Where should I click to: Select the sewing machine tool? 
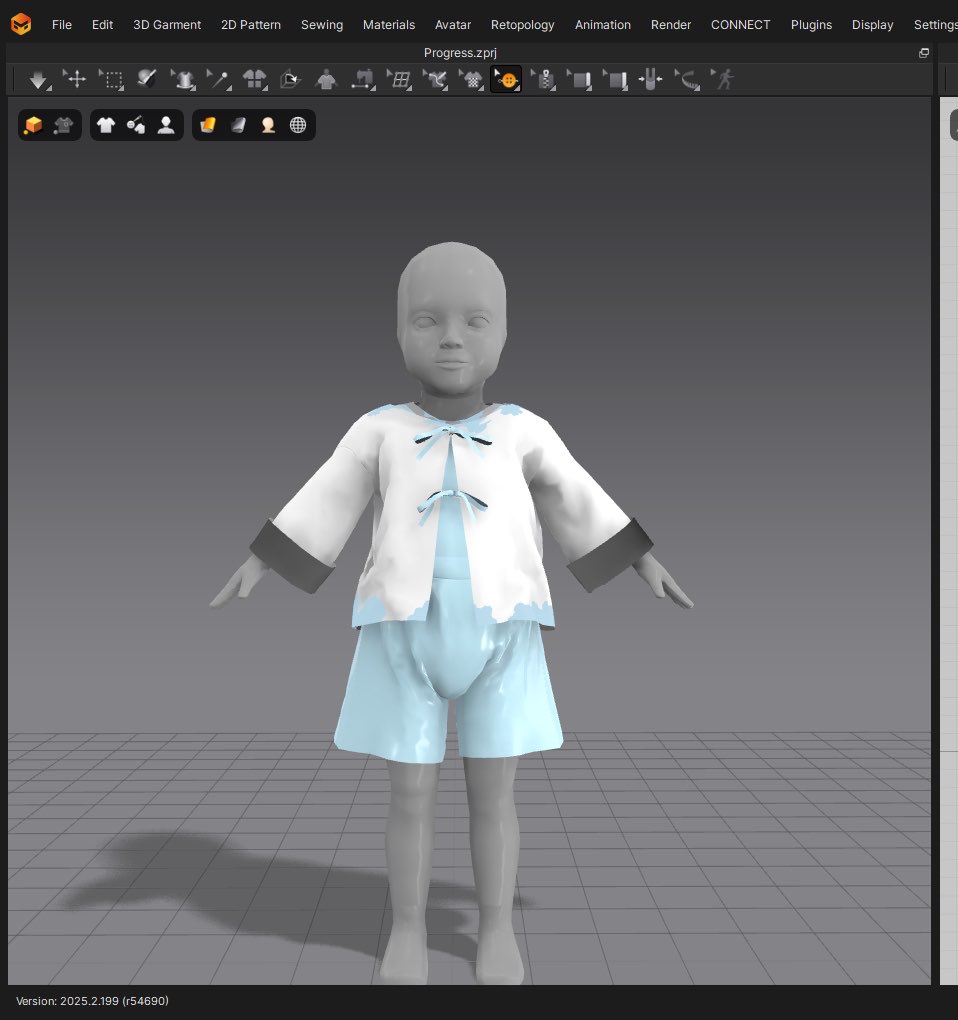click(x=363, y=79)
